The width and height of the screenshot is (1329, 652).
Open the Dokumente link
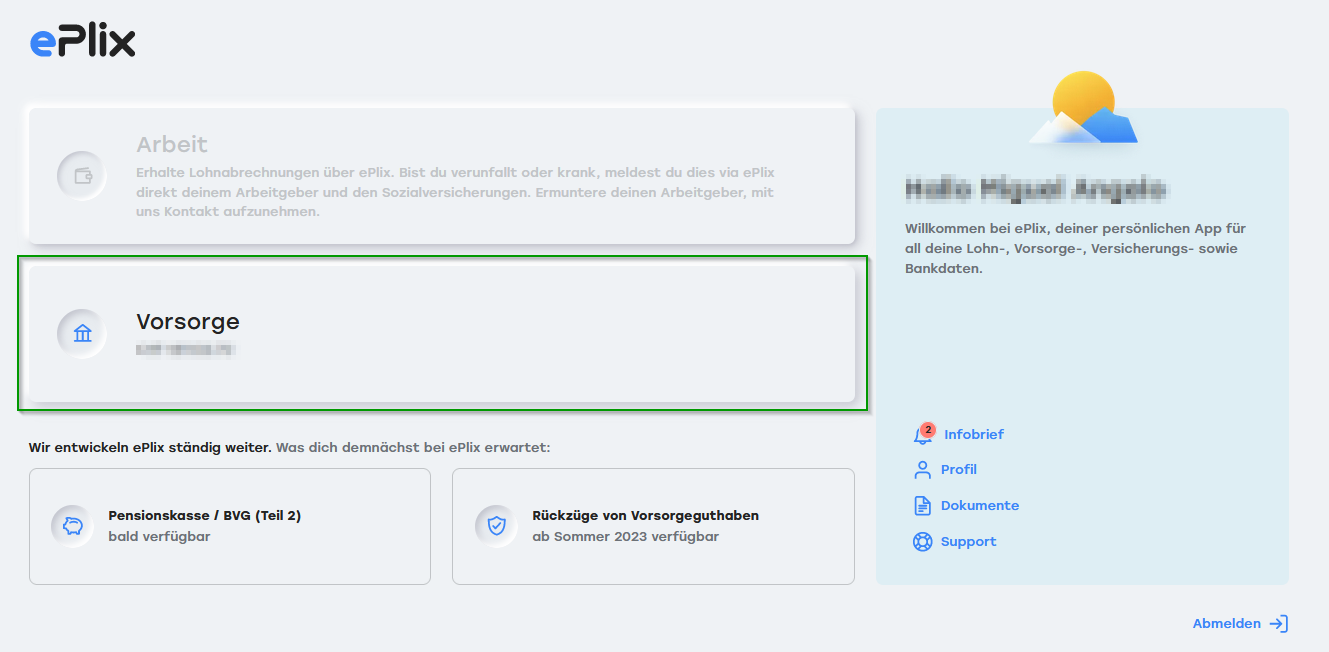click(x=980, y=506)
